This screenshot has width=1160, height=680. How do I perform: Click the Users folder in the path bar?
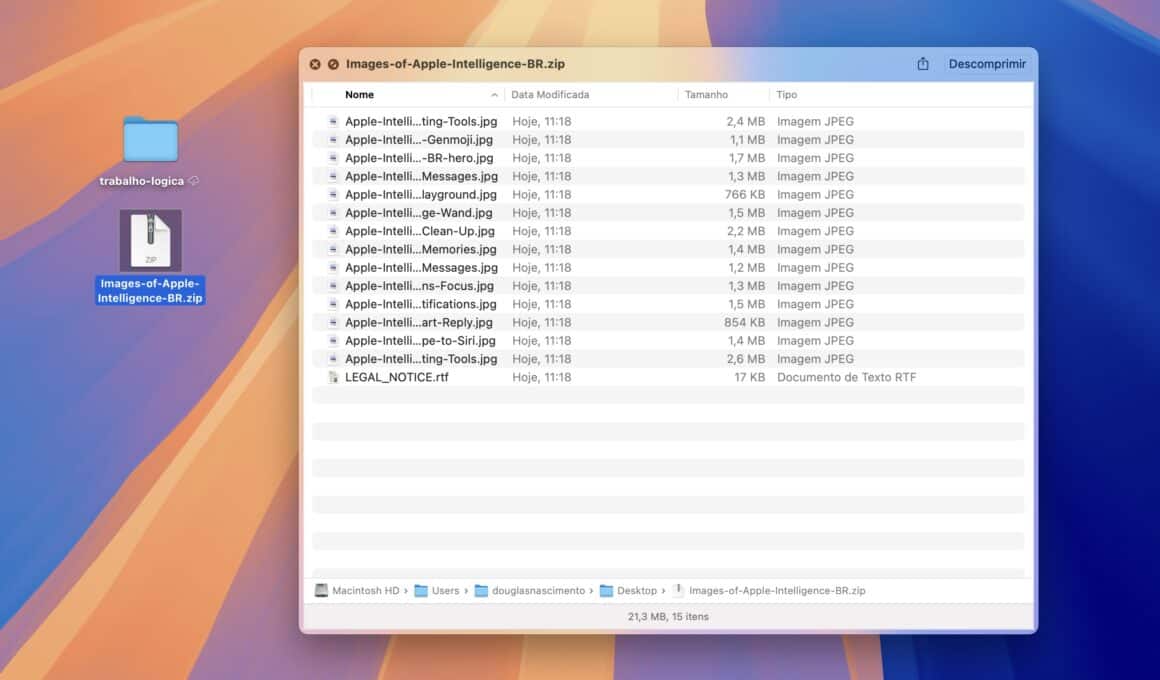click(x=437, y=590)
